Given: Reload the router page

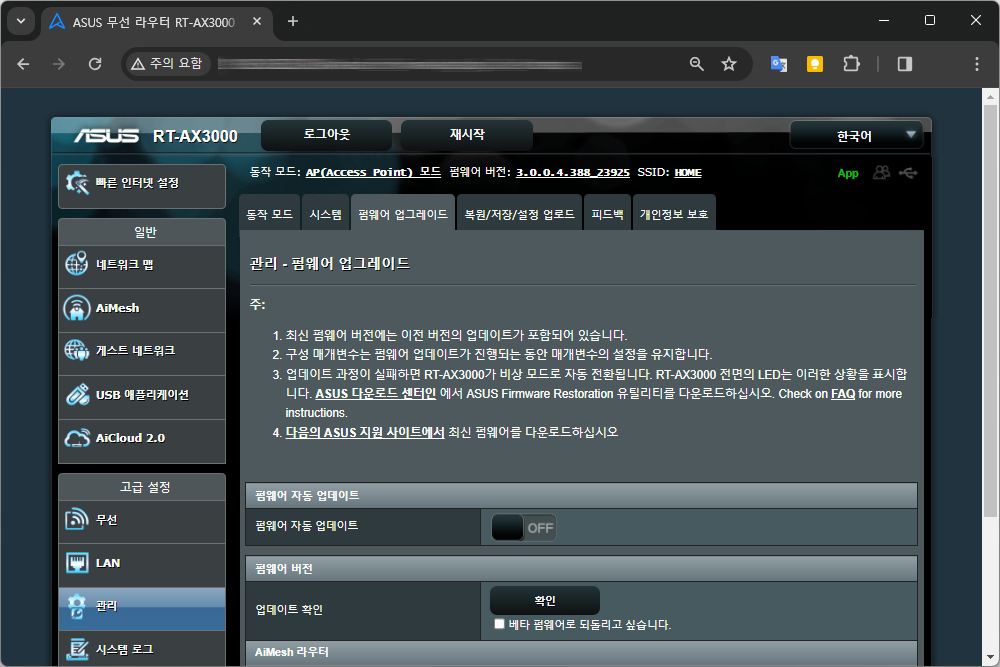Looking at the screenshot, I should [x=95, y=64].
